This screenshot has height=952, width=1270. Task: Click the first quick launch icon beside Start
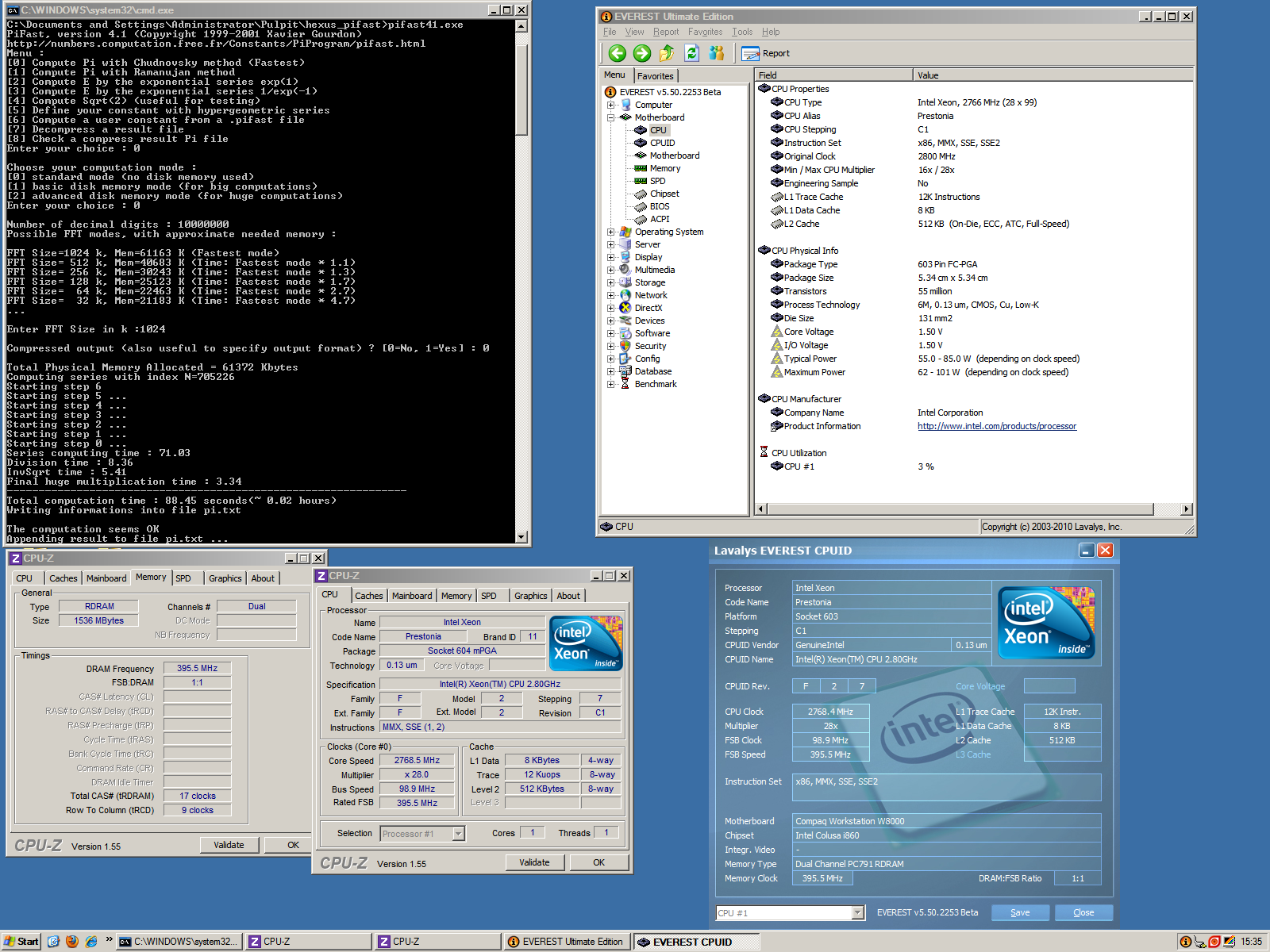tap(53, 942)
